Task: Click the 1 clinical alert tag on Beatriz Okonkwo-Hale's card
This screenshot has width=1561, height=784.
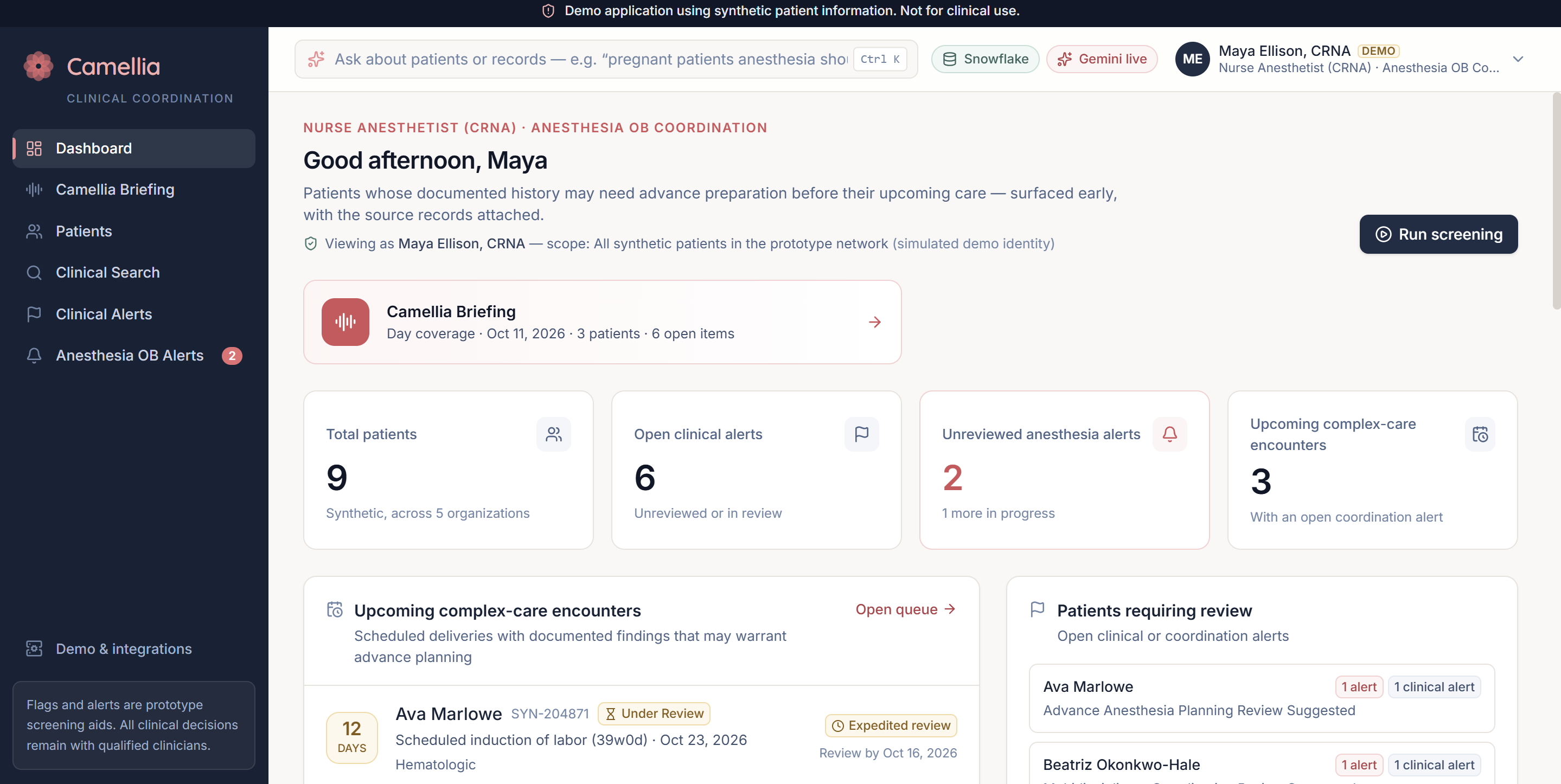Action: pos(1434,765)
